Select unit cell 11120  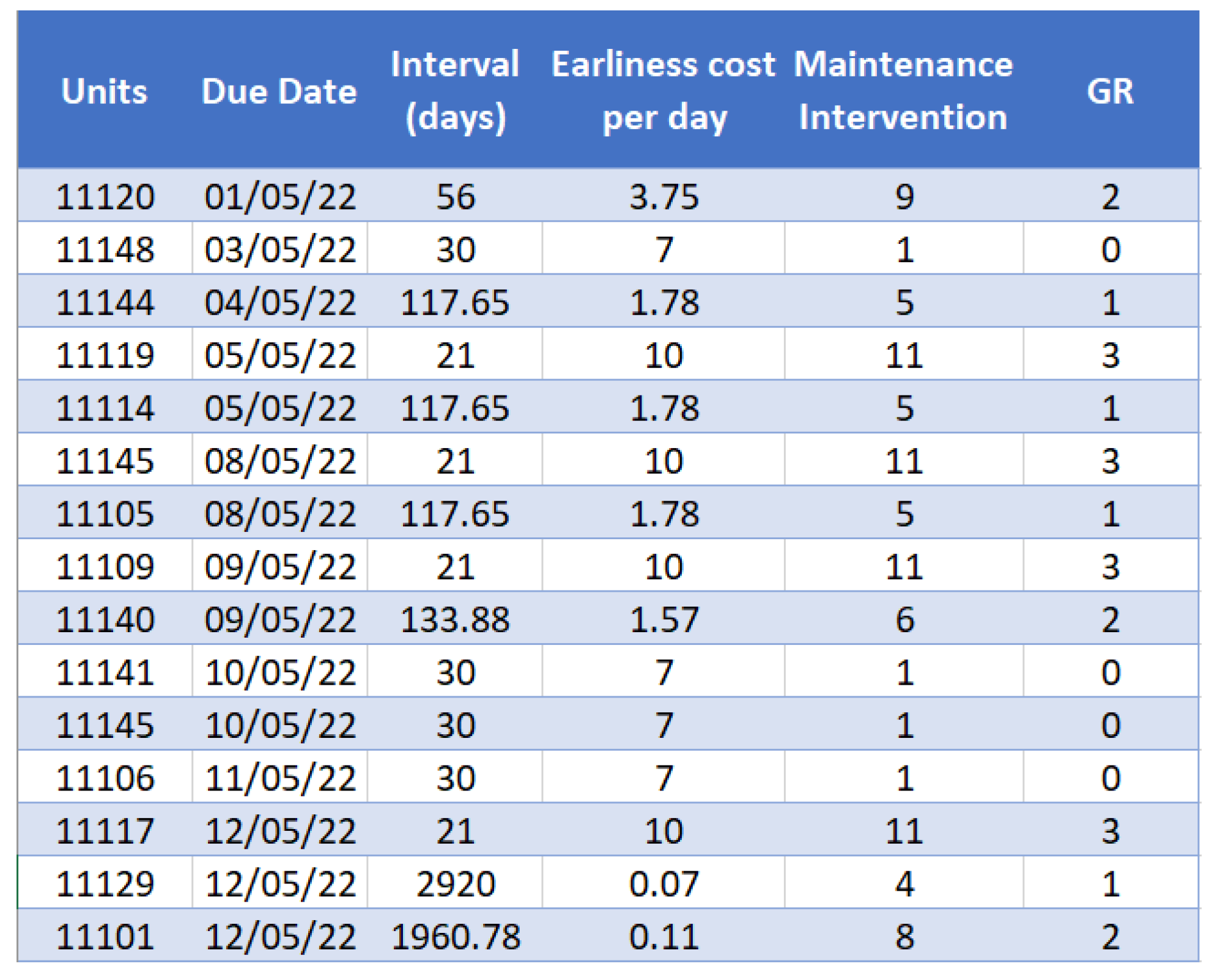[105, 197]
